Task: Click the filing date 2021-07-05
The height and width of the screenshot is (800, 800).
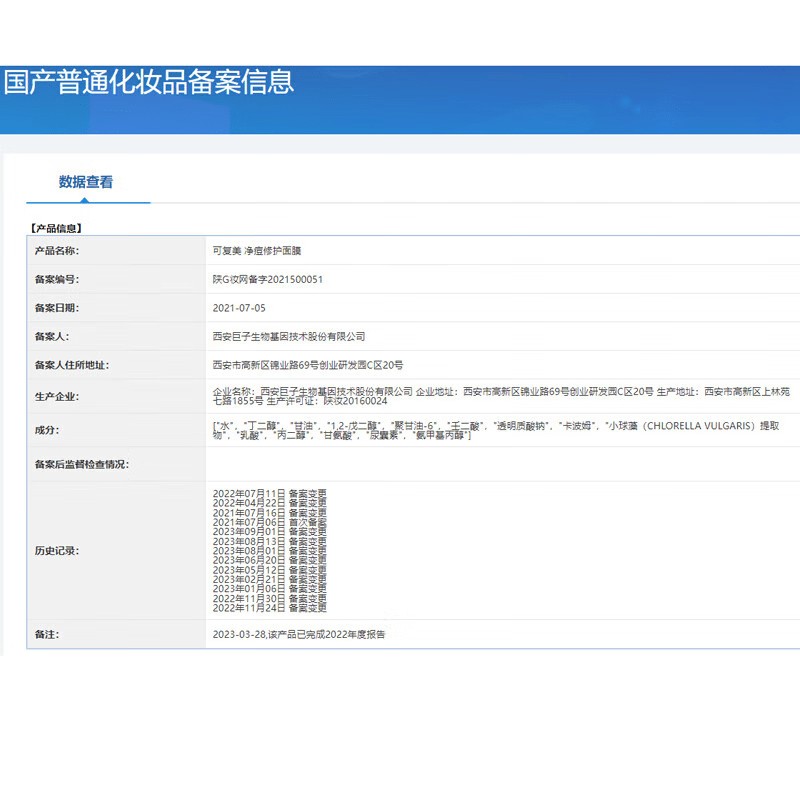Action: click(239, 308)
